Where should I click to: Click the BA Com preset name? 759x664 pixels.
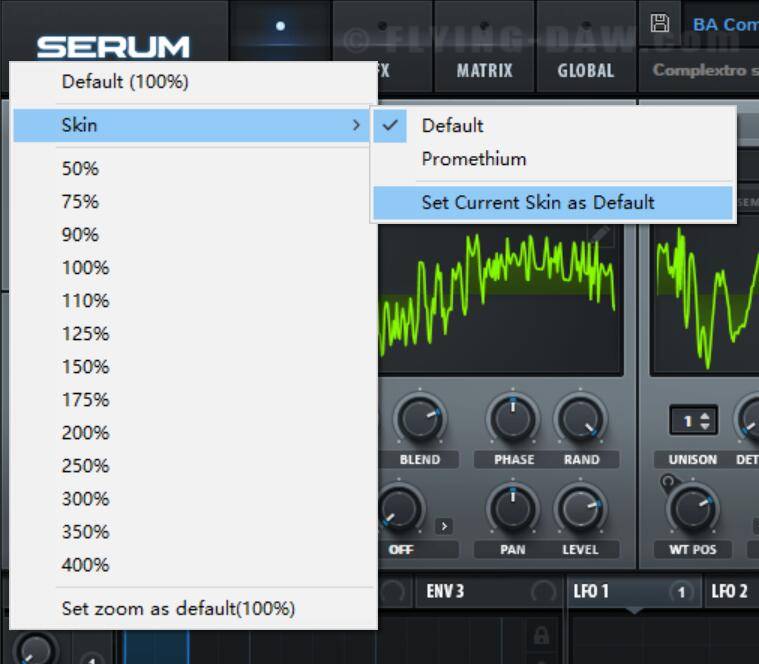725,24
